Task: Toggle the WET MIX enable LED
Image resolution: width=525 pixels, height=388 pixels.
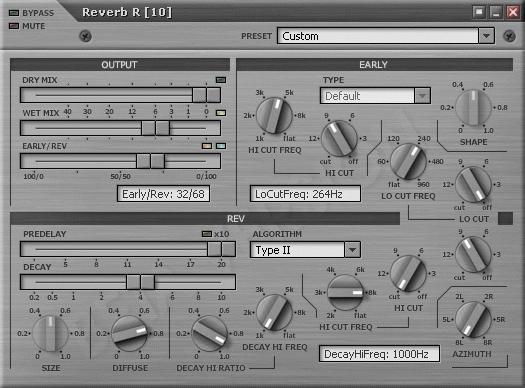Action: [221, 113]
